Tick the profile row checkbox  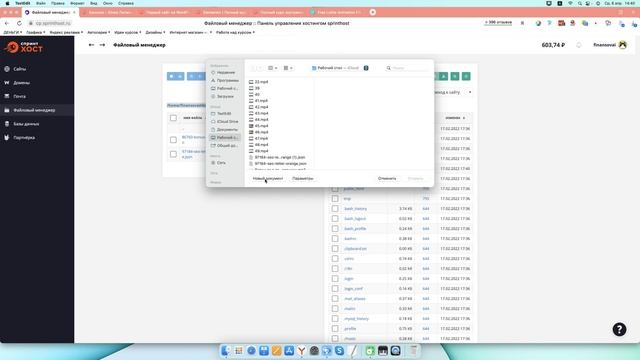(x=335, y=329)
